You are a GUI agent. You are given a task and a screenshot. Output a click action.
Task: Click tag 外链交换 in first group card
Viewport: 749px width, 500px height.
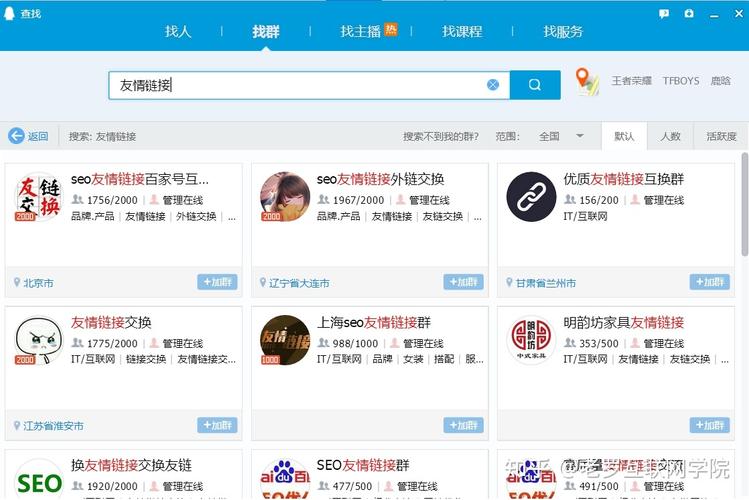(196, 216)
